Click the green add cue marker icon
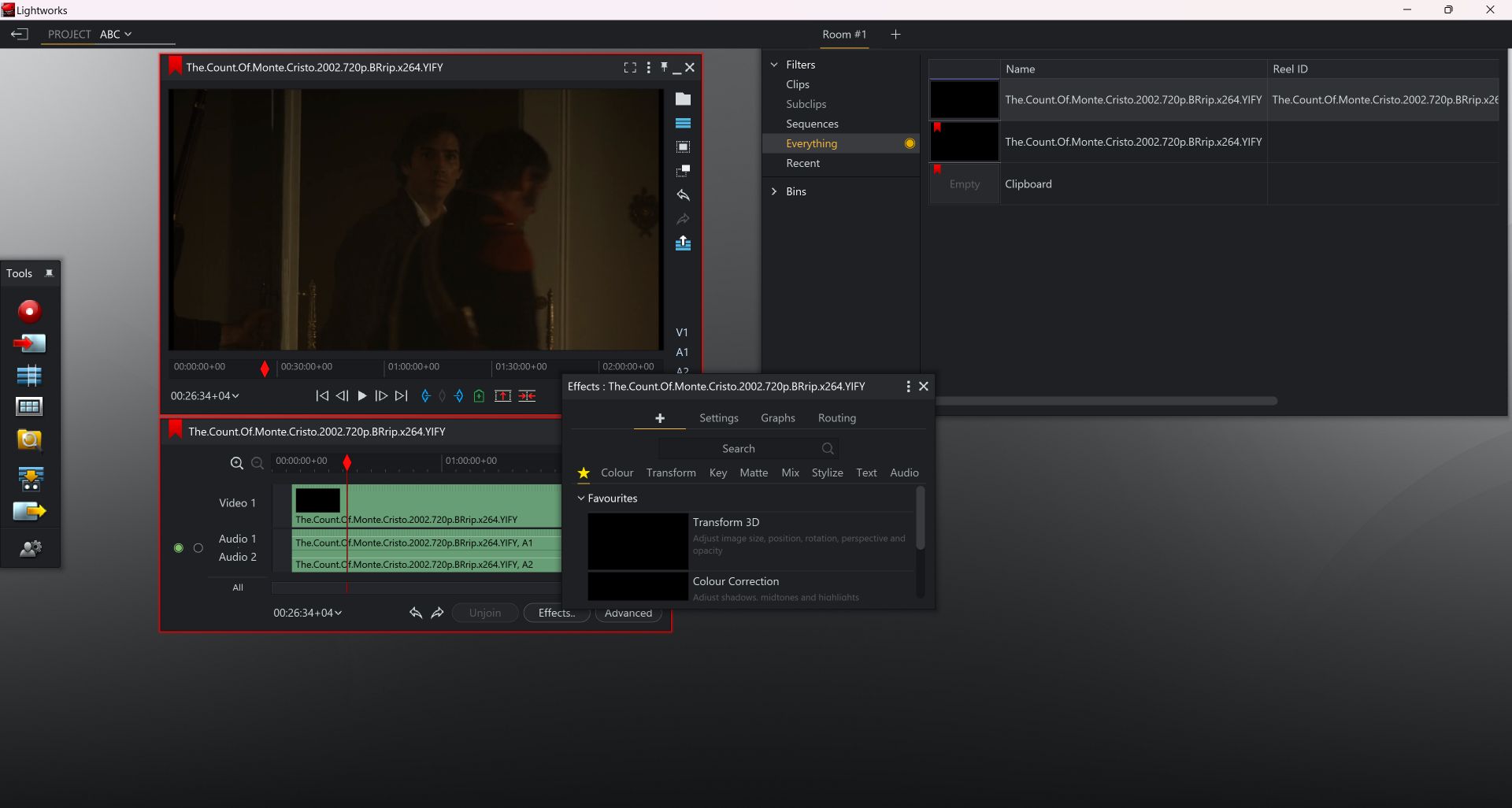 [479, 396]
